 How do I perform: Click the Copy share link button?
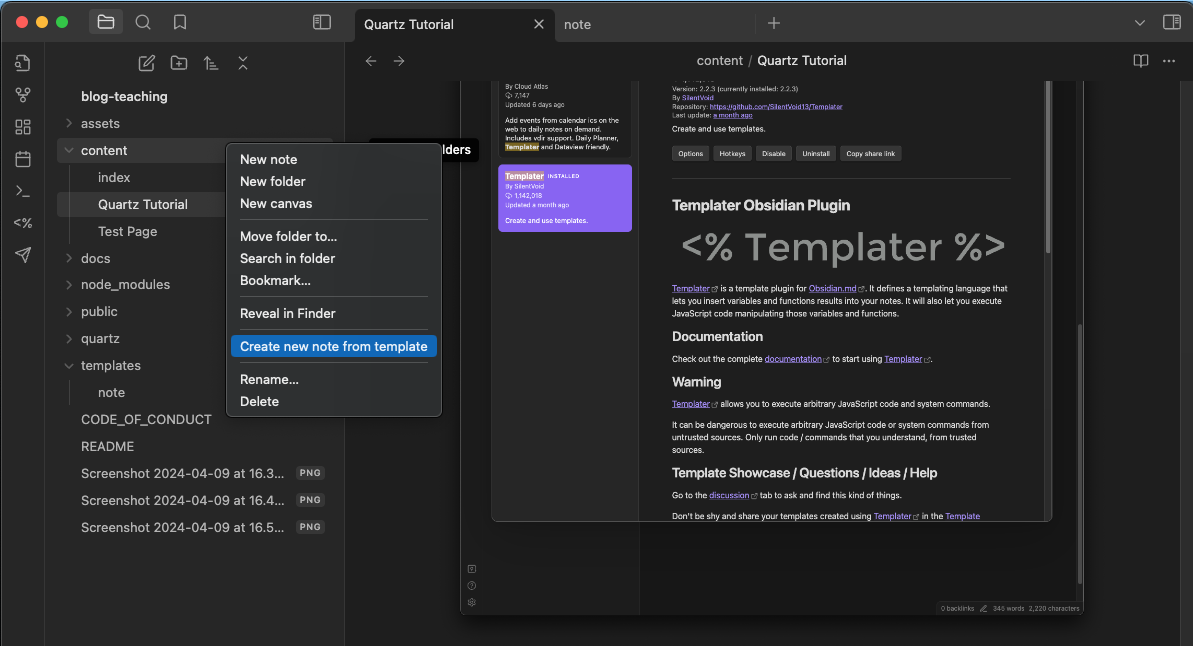click(870, 154)
